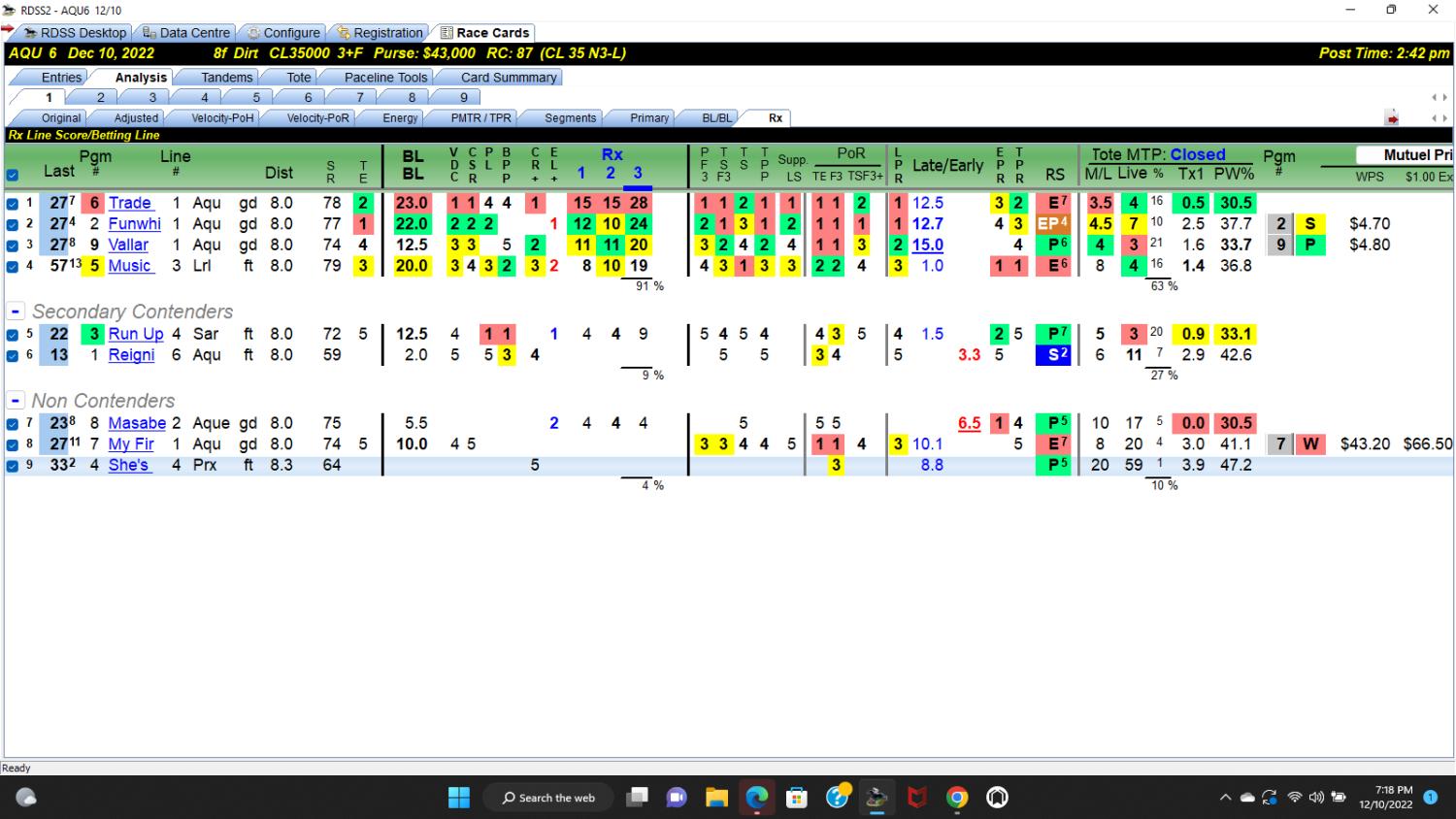1456x819 pixels.
Task: Open Google Chrome from the taskbar
Action: (x=957, y=798)
